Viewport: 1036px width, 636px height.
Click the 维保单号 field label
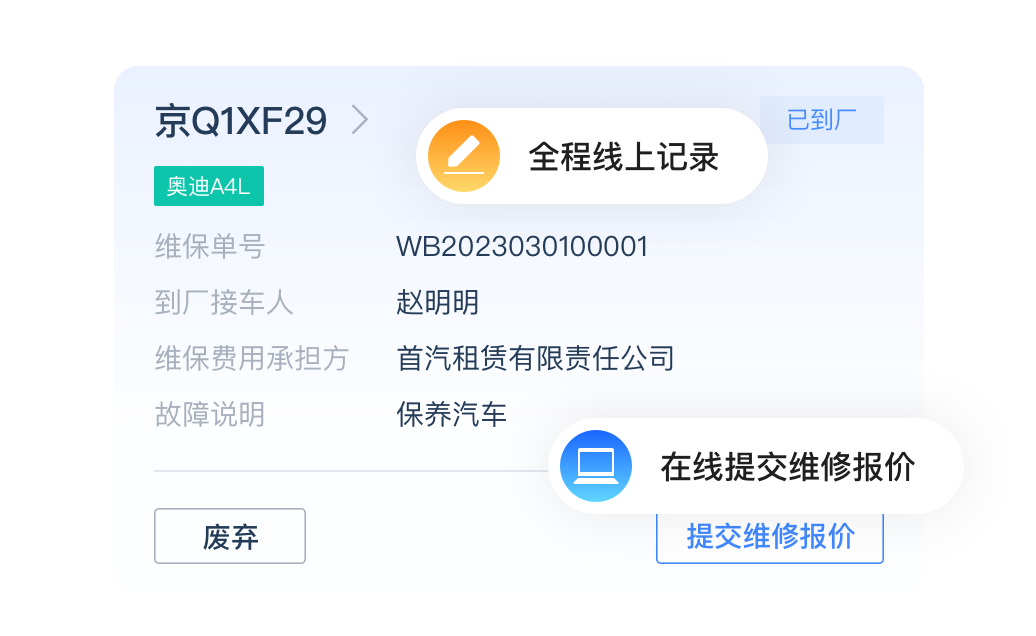click(210, 247)
